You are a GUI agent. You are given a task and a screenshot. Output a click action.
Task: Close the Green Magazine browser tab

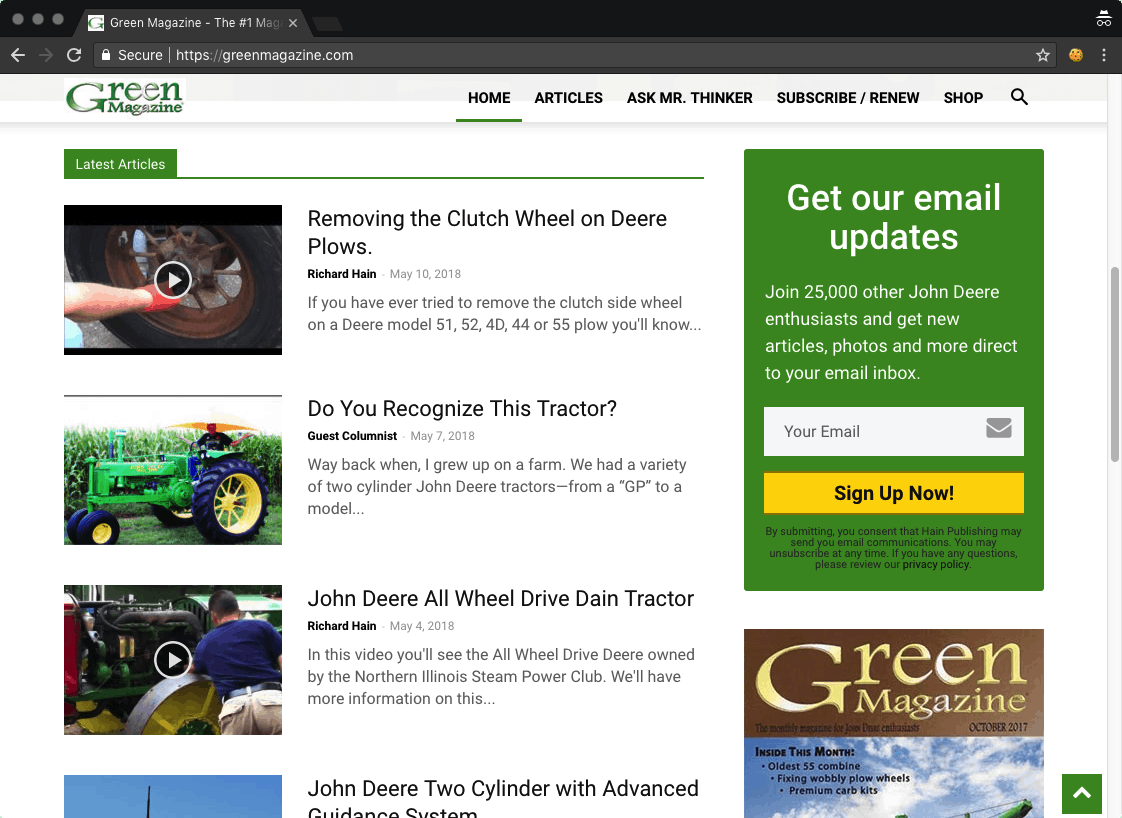pyautogui.click(x=293, y=23)
